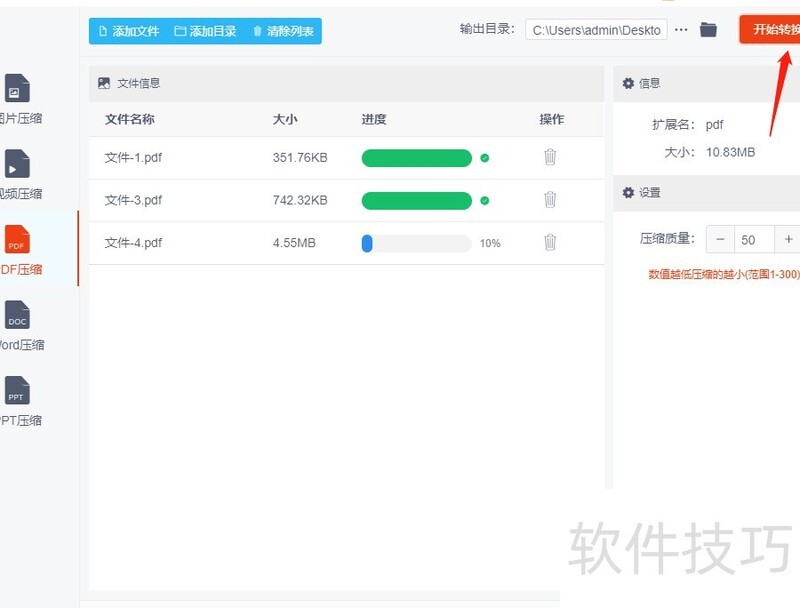The height and width of the screenshot is (608, 800).
Task: Open output folder via folder icon
Action: [x=708, y=30]
